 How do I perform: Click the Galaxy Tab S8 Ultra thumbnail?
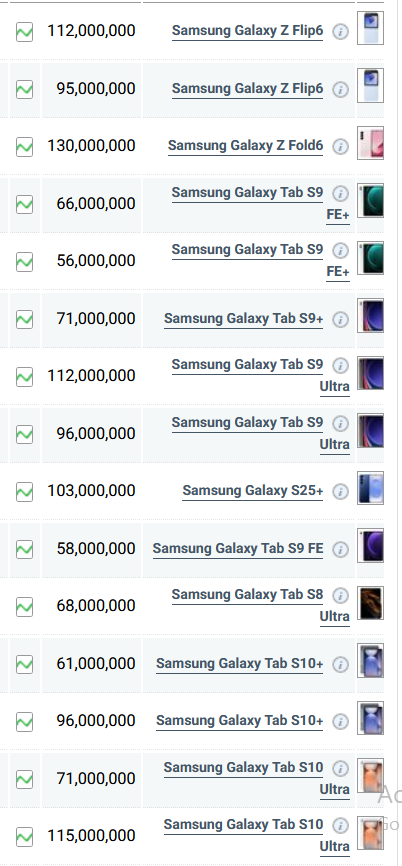coord(370,603)
